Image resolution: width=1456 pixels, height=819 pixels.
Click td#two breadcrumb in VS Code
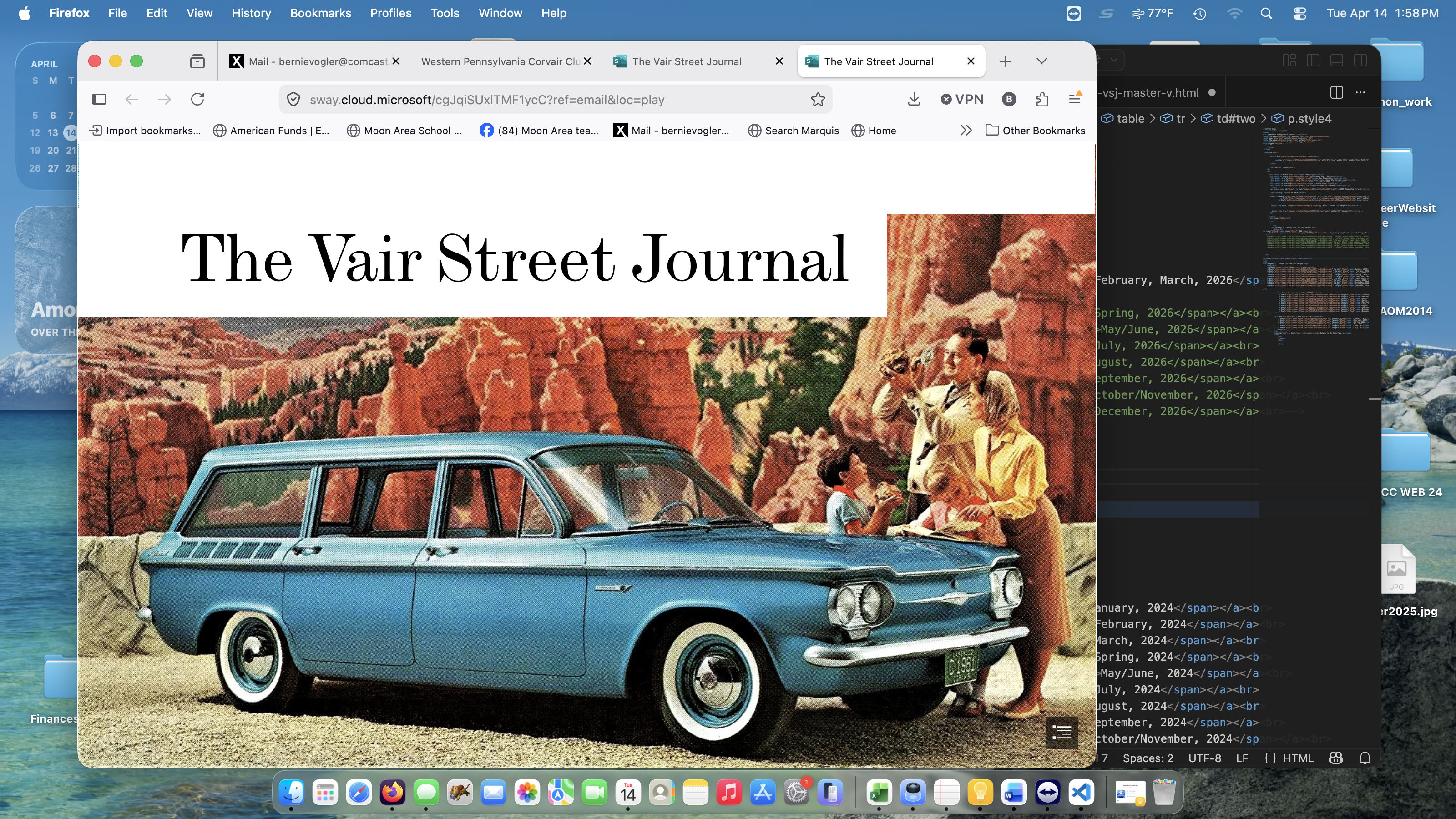click(x=1236, y=119)
